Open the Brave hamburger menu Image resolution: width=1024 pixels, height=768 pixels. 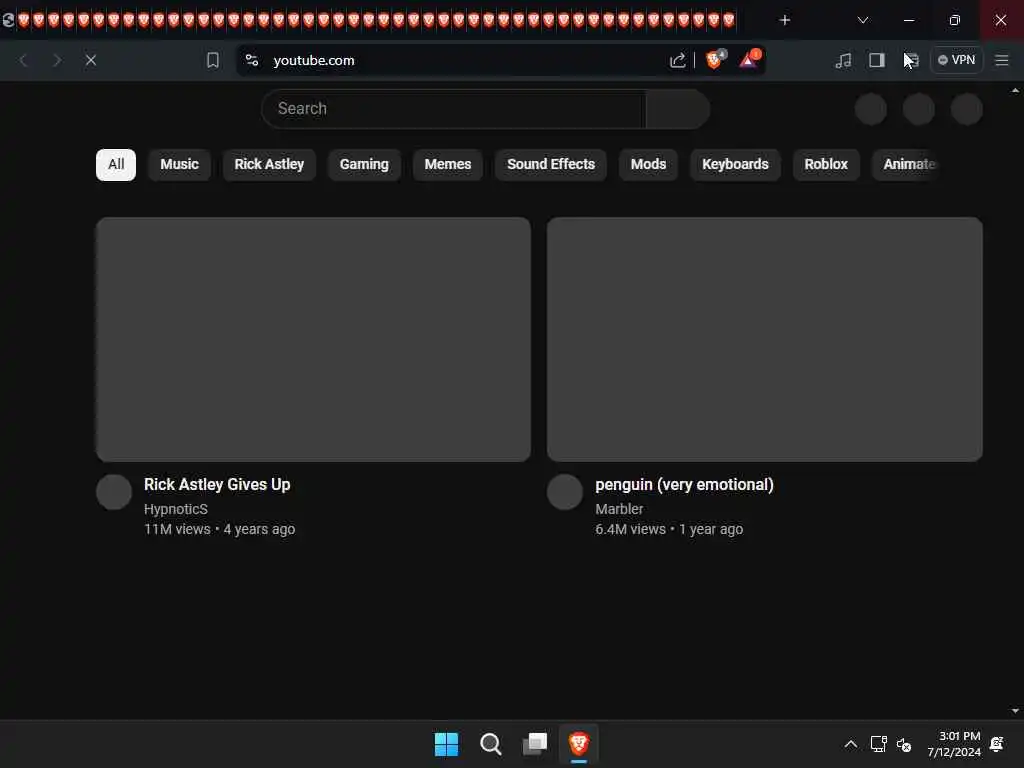coord(1001,60)
